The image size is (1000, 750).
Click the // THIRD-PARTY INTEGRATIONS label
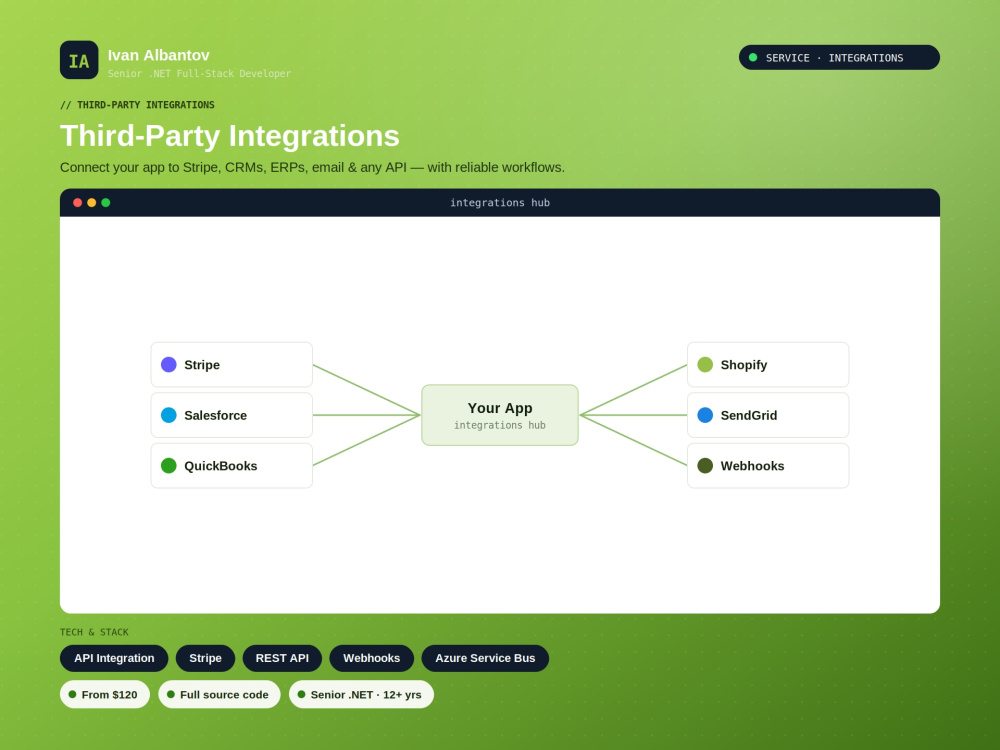click(137, 105)
